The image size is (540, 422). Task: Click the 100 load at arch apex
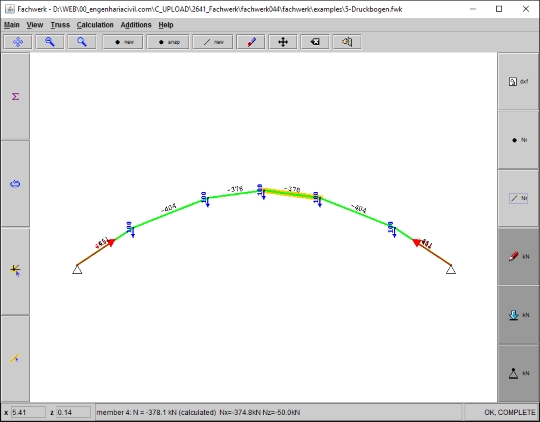click(261, 192)
